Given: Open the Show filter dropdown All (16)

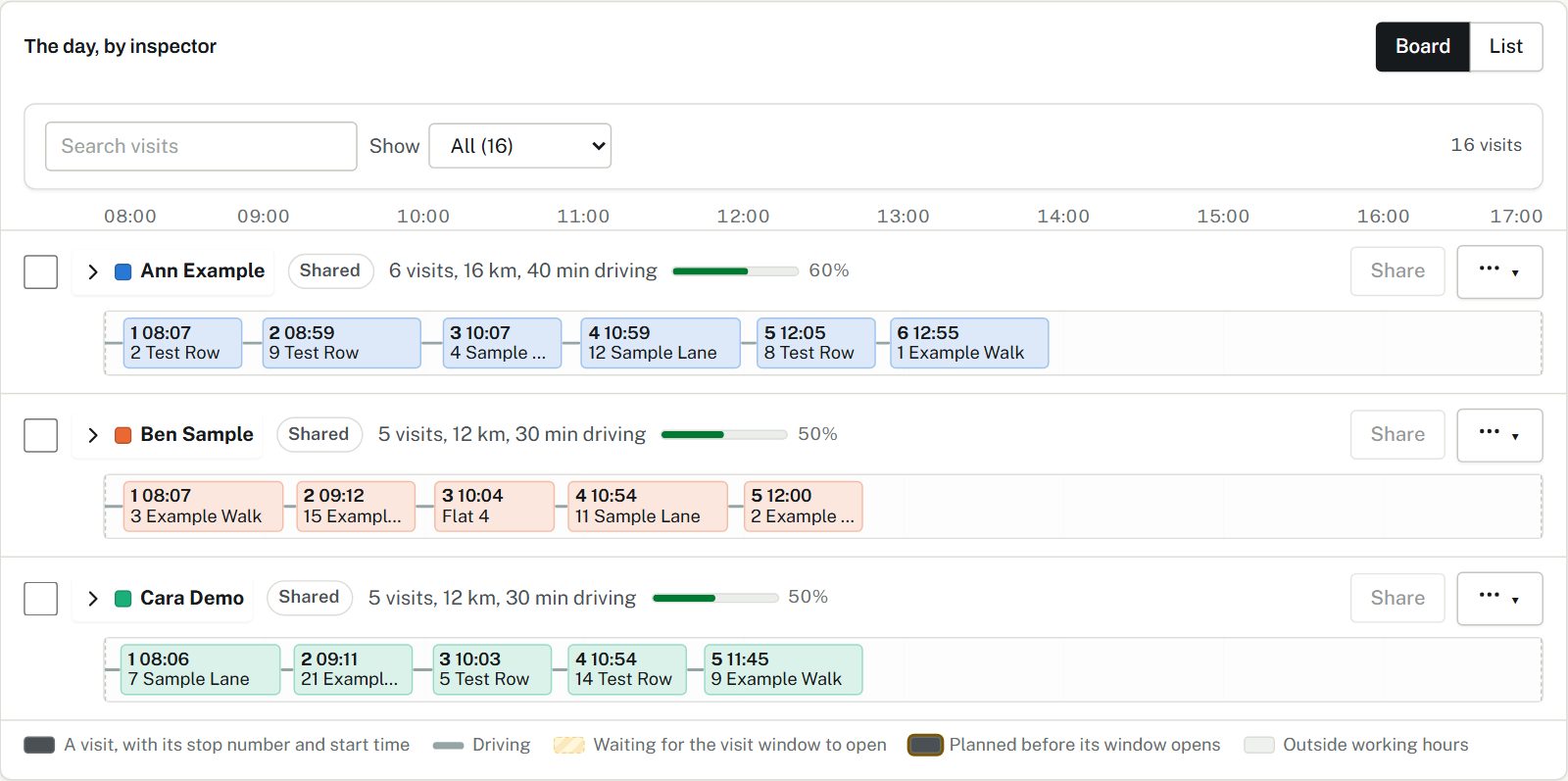Looking at the screenshot, I should (x=520, y=146).
